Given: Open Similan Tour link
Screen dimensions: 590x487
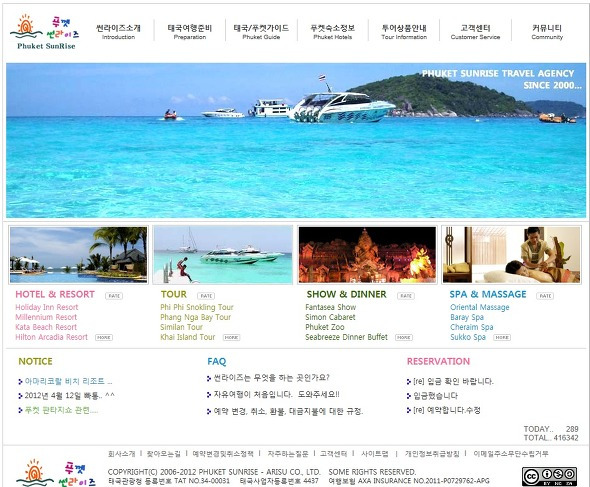Looking at the screenshot, I should [x=181, y=327].
